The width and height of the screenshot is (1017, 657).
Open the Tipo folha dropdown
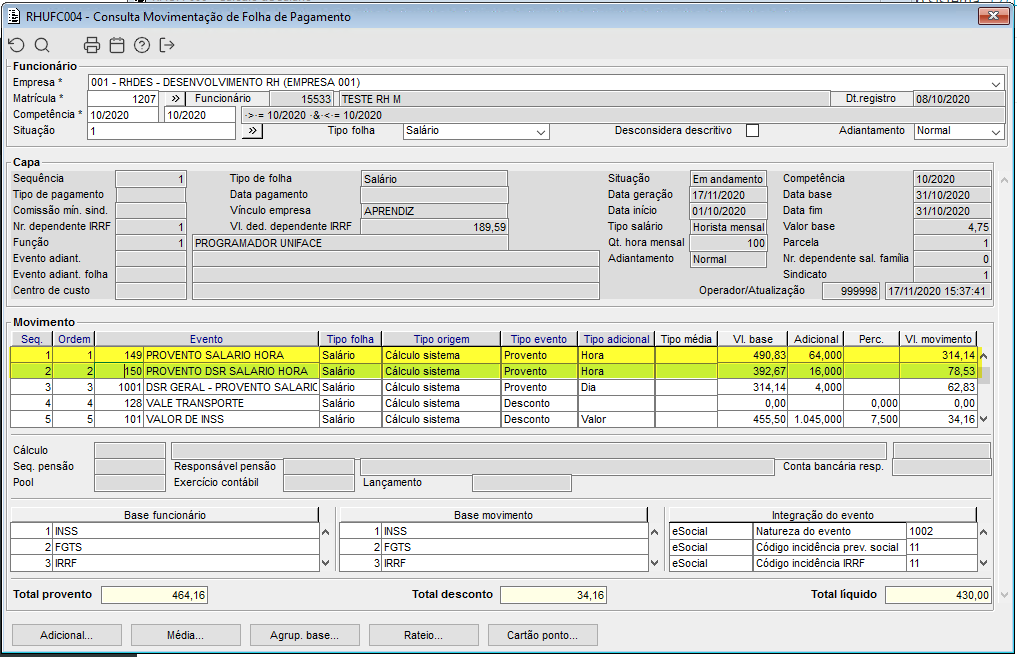(541, 132)
